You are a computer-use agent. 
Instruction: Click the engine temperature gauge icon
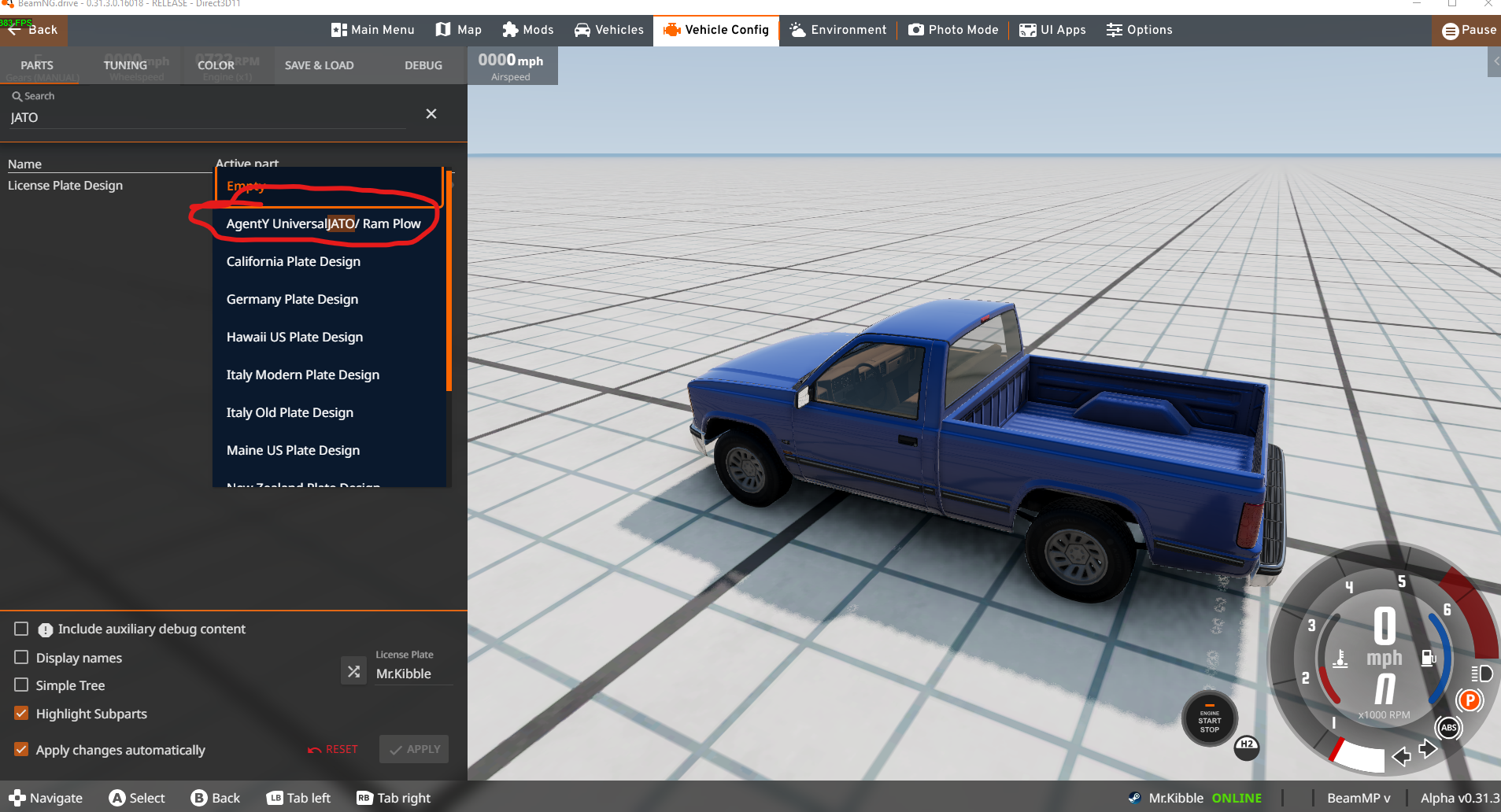(x=1340, y=659)
